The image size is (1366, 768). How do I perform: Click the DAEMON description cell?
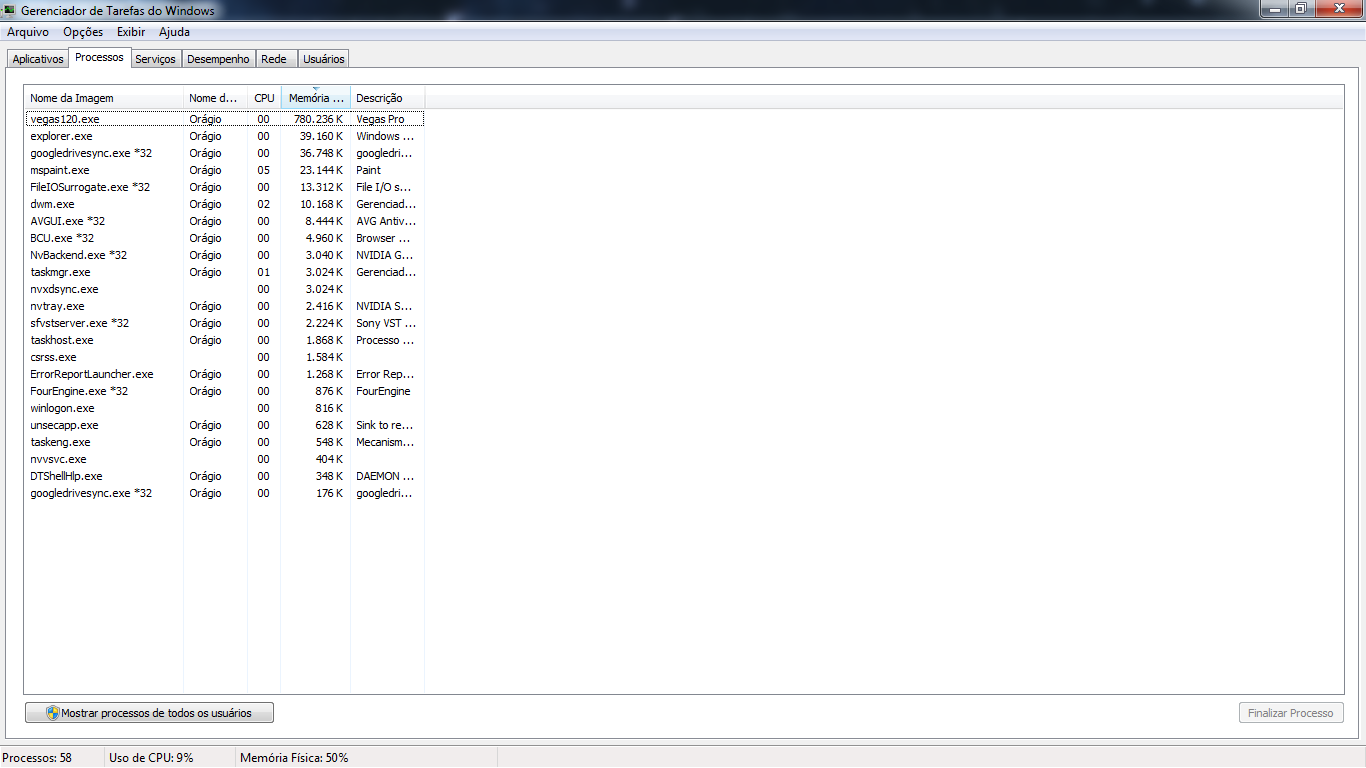coord(385,476)
